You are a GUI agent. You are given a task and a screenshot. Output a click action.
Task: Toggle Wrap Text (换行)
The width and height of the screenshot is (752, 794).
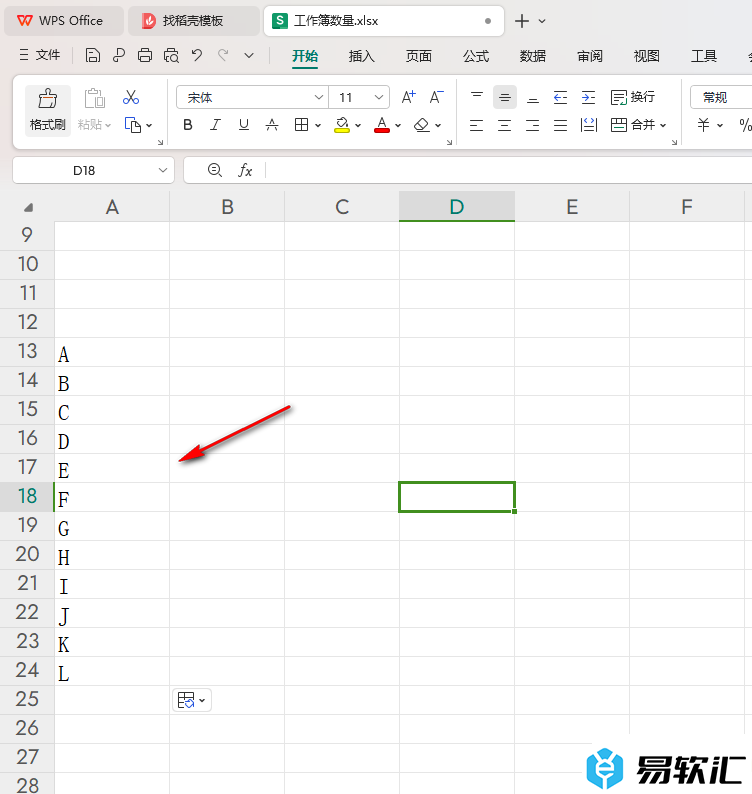pos(633,97)
